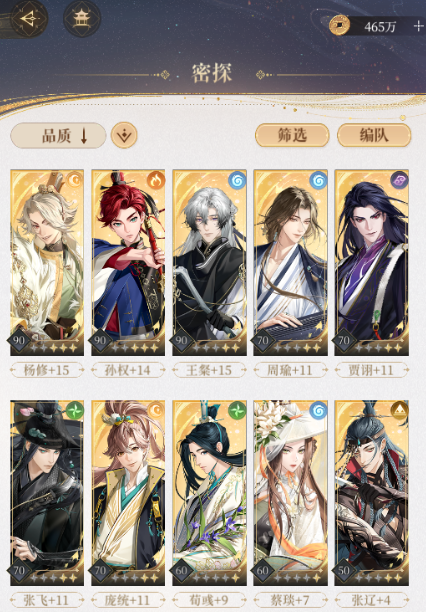Toggle the round sort direction button
Image resolution: width=426 pixels, height=612 pixels.
click(x=124, y=135)
